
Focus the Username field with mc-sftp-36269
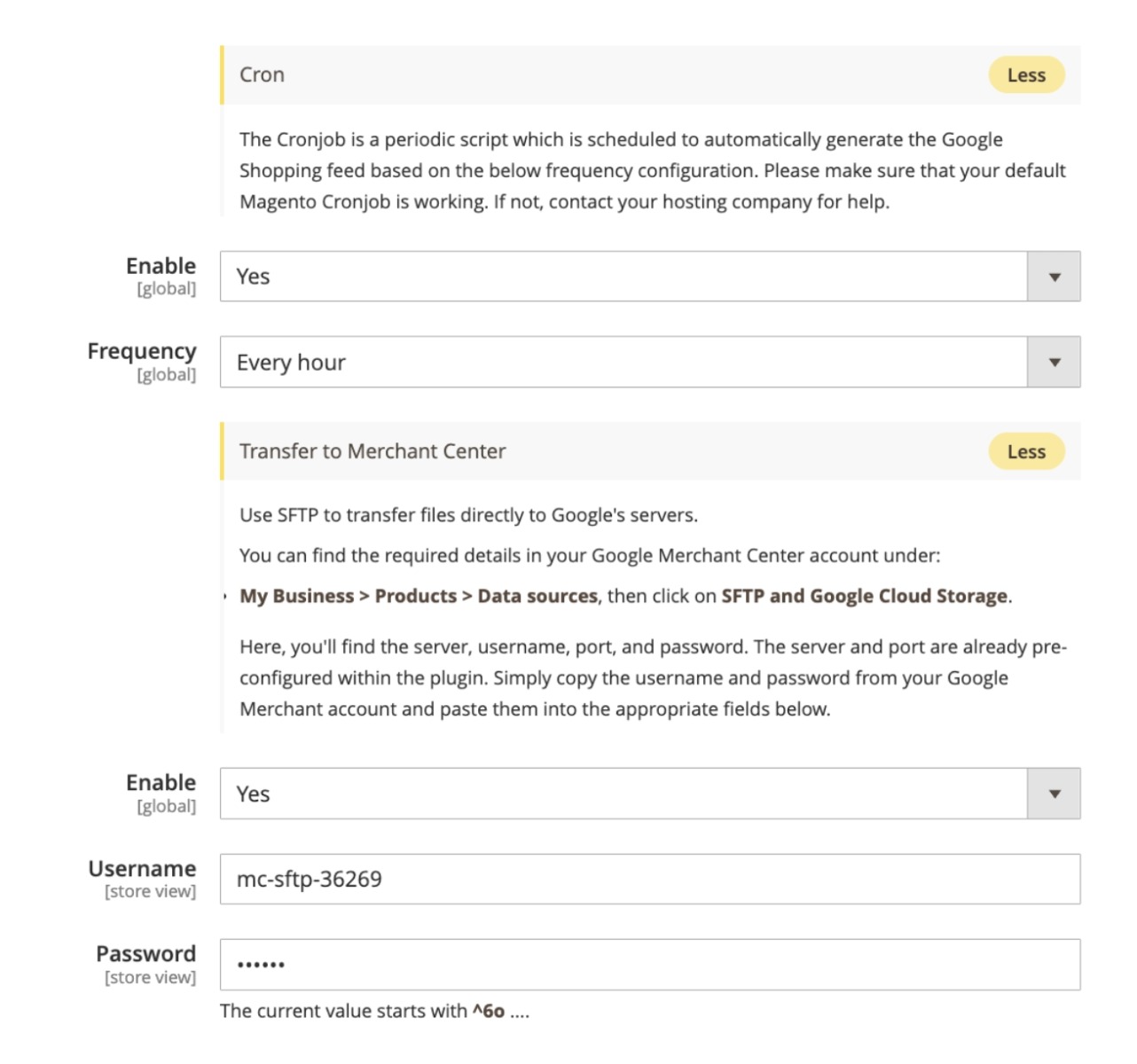point(650,879)
